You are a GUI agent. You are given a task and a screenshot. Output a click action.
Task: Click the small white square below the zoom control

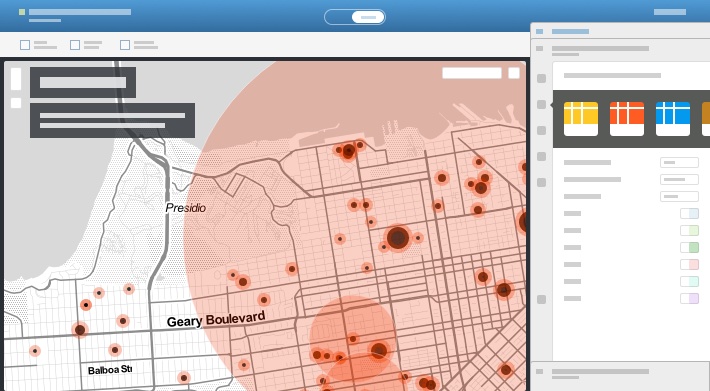(x=16, y=103)
